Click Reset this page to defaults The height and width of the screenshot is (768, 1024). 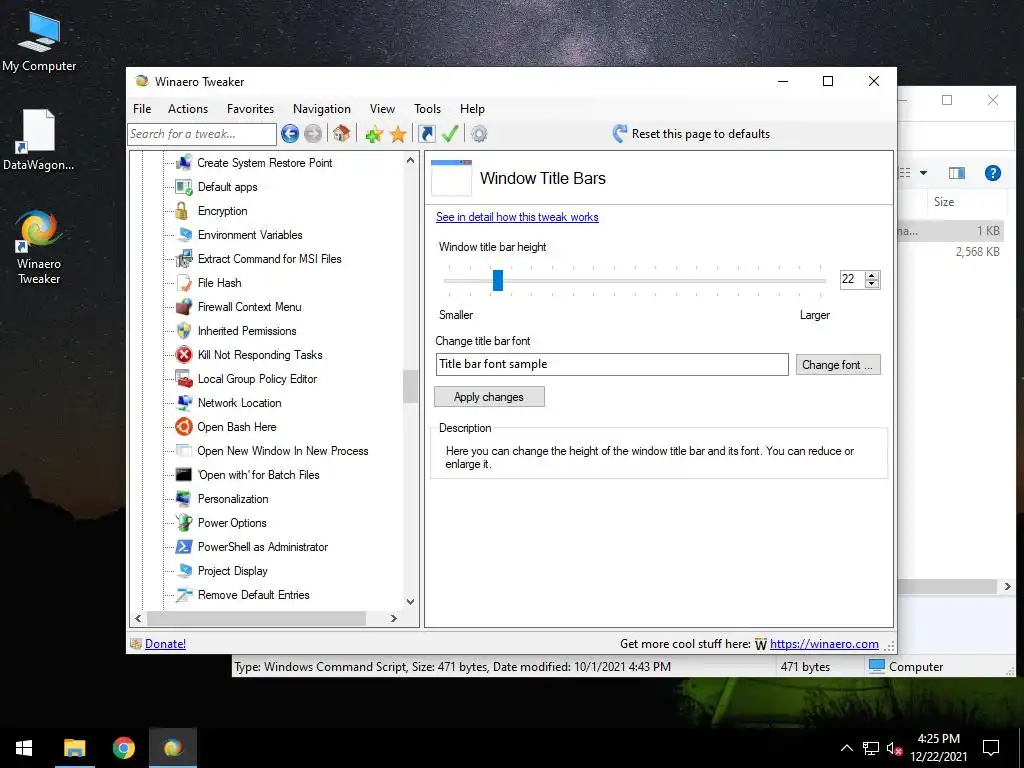pos(692,134)
